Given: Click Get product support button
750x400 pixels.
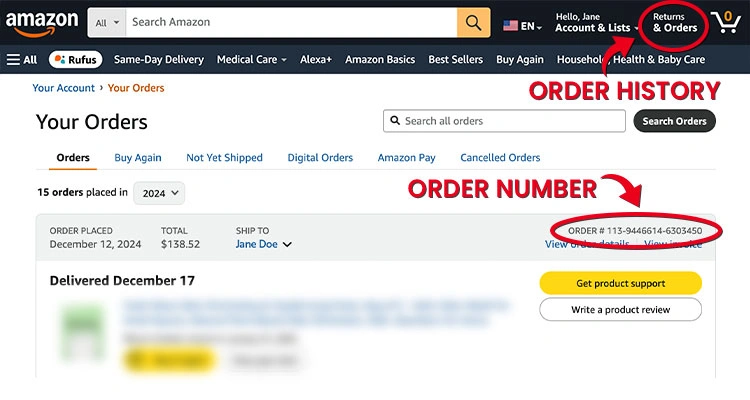Looking at the screenshot, I should [620, 283].
